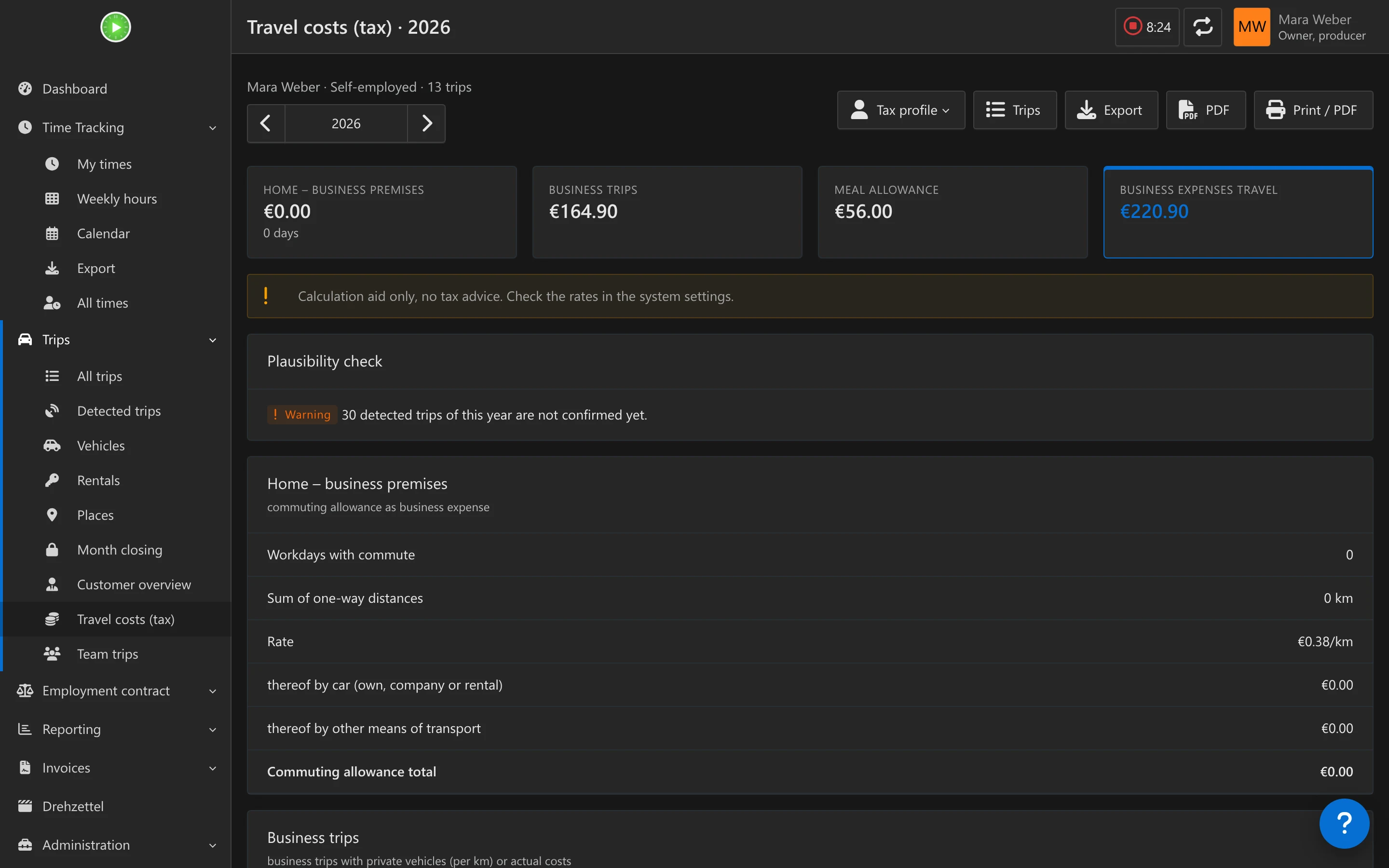Go to previous year arrow
The image size is (1389, 868).
[x=266, y=123]
